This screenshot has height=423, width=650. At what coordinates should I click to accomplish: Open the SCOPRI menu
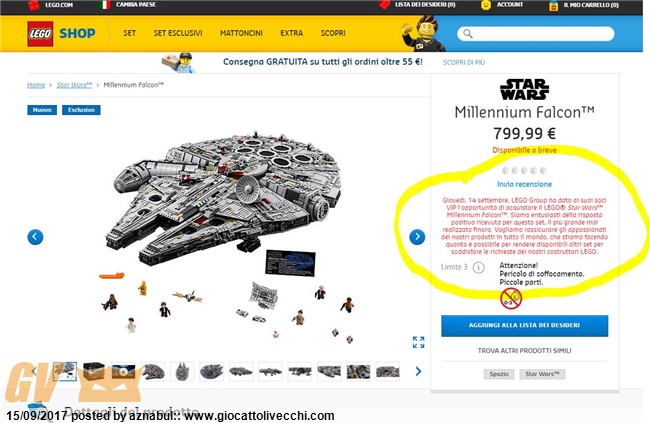tap(333, 33)
